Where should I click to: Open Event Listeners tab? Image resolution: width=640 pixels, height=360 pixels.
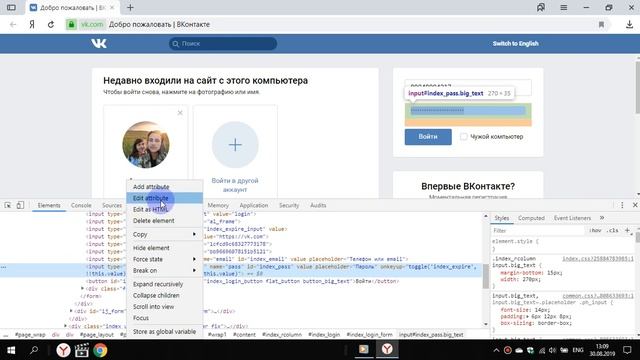(x=572, y=218)
